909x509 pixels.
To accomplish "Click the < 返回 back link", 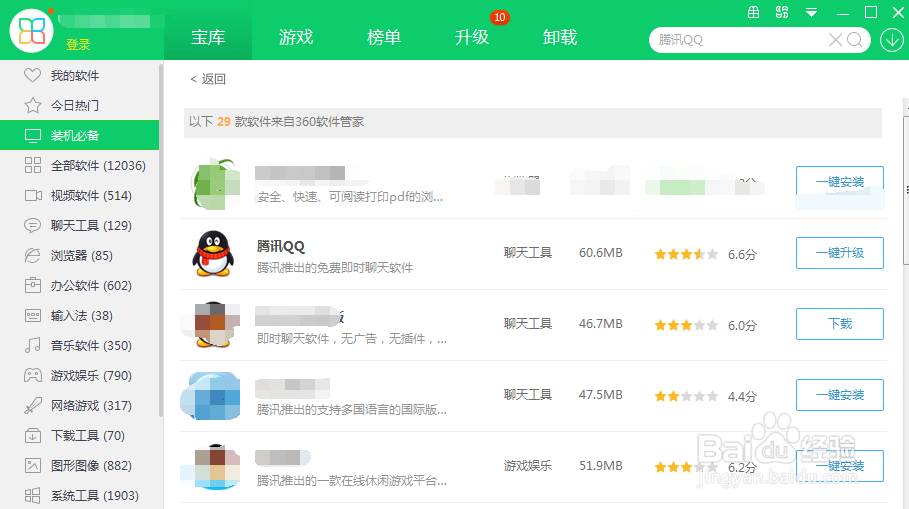I will [x=208, y=79].
